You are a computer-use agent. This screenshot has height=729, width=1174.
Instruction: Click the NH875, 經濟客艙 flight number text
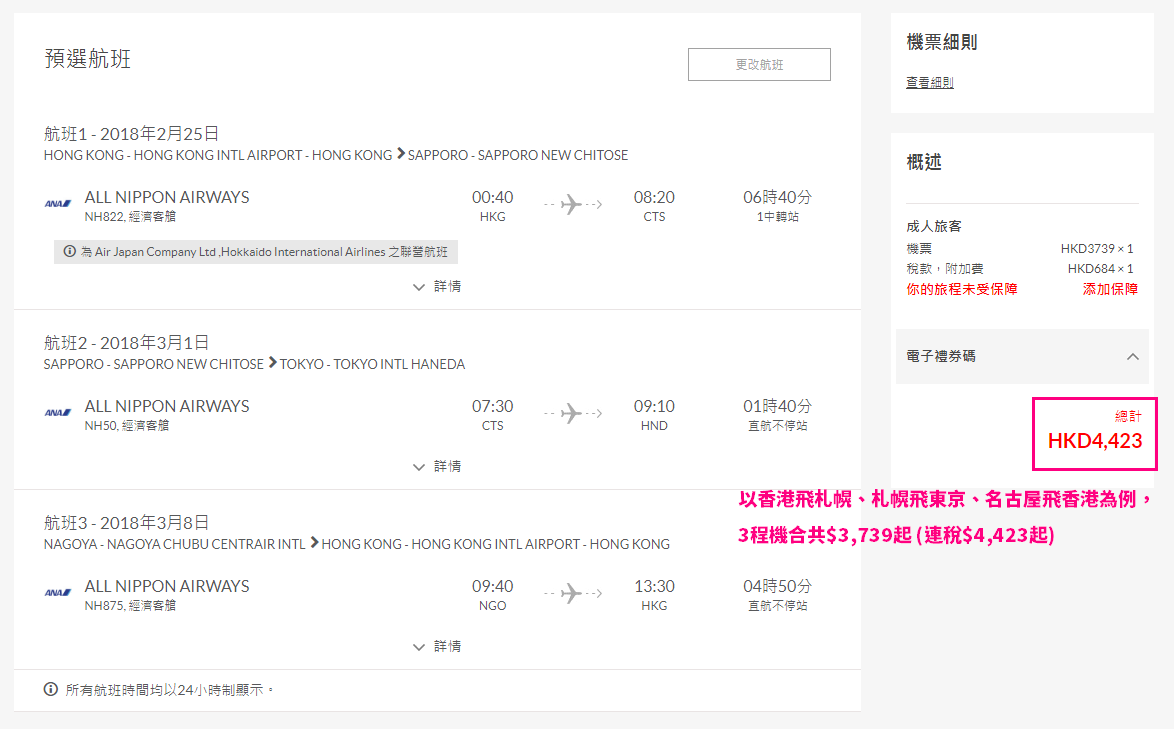tap(130, 606)
